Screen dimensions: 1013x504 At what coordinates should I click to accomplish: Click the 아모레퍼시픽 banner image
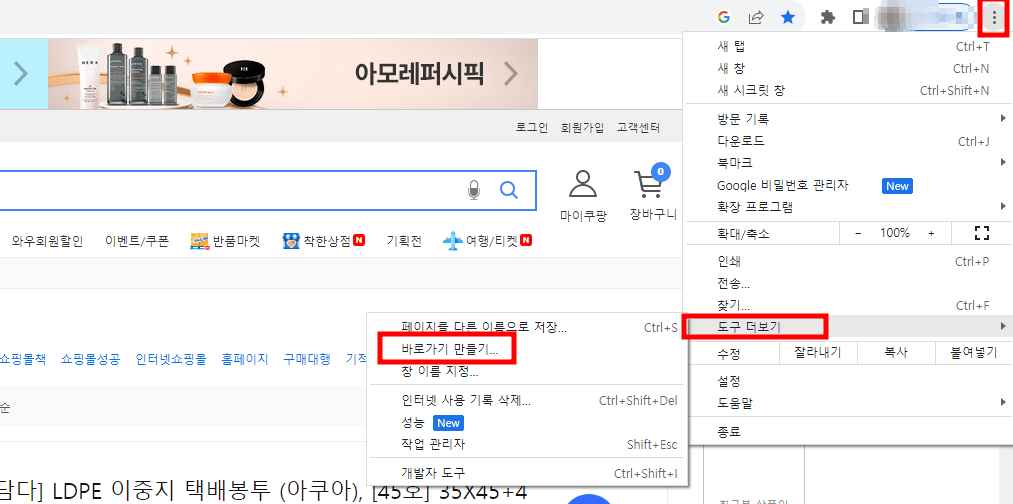pyautogui.click(x=293, y=74)
